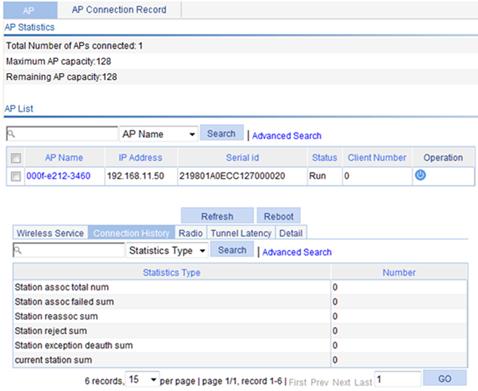The width and height of the screenshot is (478, 391).
Task: Open the Detail tab
Action: (x=291, y=233)
